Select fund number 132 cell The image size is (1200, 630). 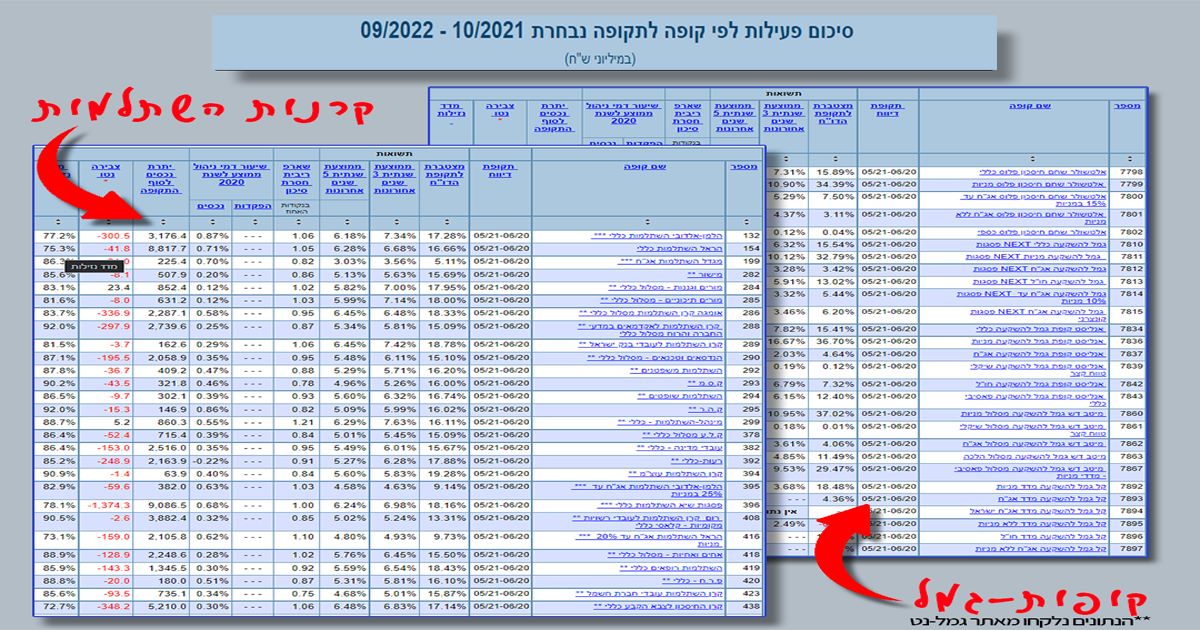[742, 235]
